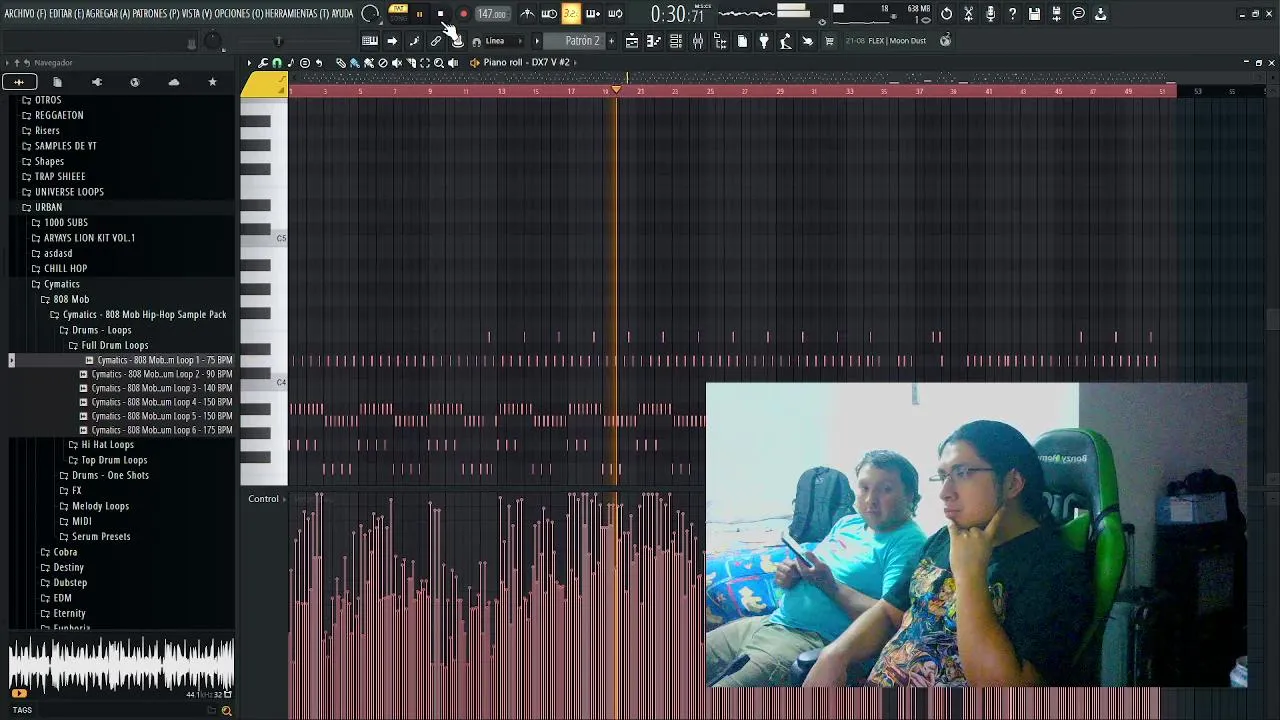Toggle the magnet snap icon in piano roll
The height and width of the screenshot is (720, 1280).
[x=277, y=62]
